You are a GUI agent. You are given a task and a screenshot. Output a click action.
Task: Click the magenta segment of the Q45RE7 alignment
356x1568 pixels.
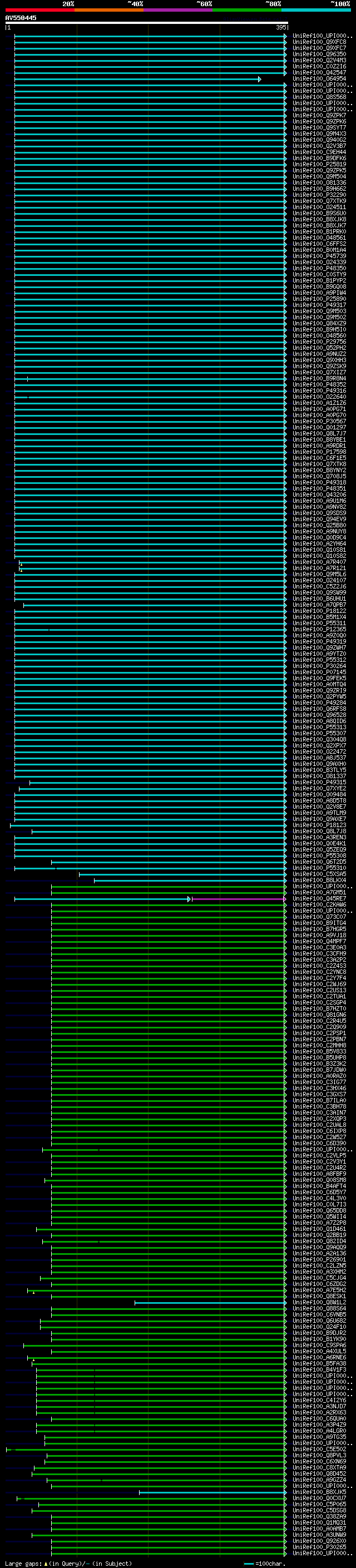(x=238, y=899)
